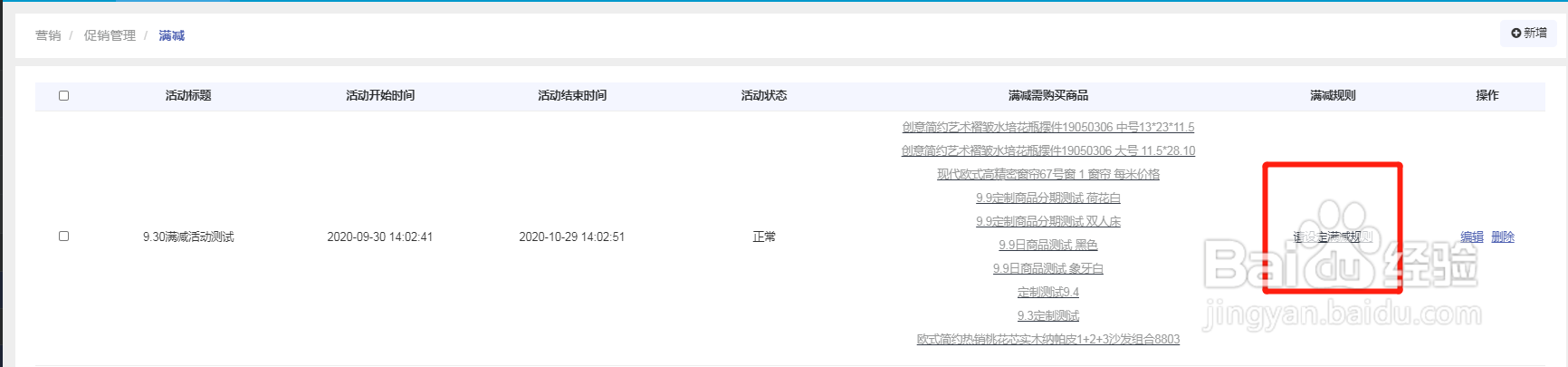Image resolution: width=1568 pixels, height=367 pixels.
Task: Select the 9.30满减活动测试 title cell
Action: point(188,237)
